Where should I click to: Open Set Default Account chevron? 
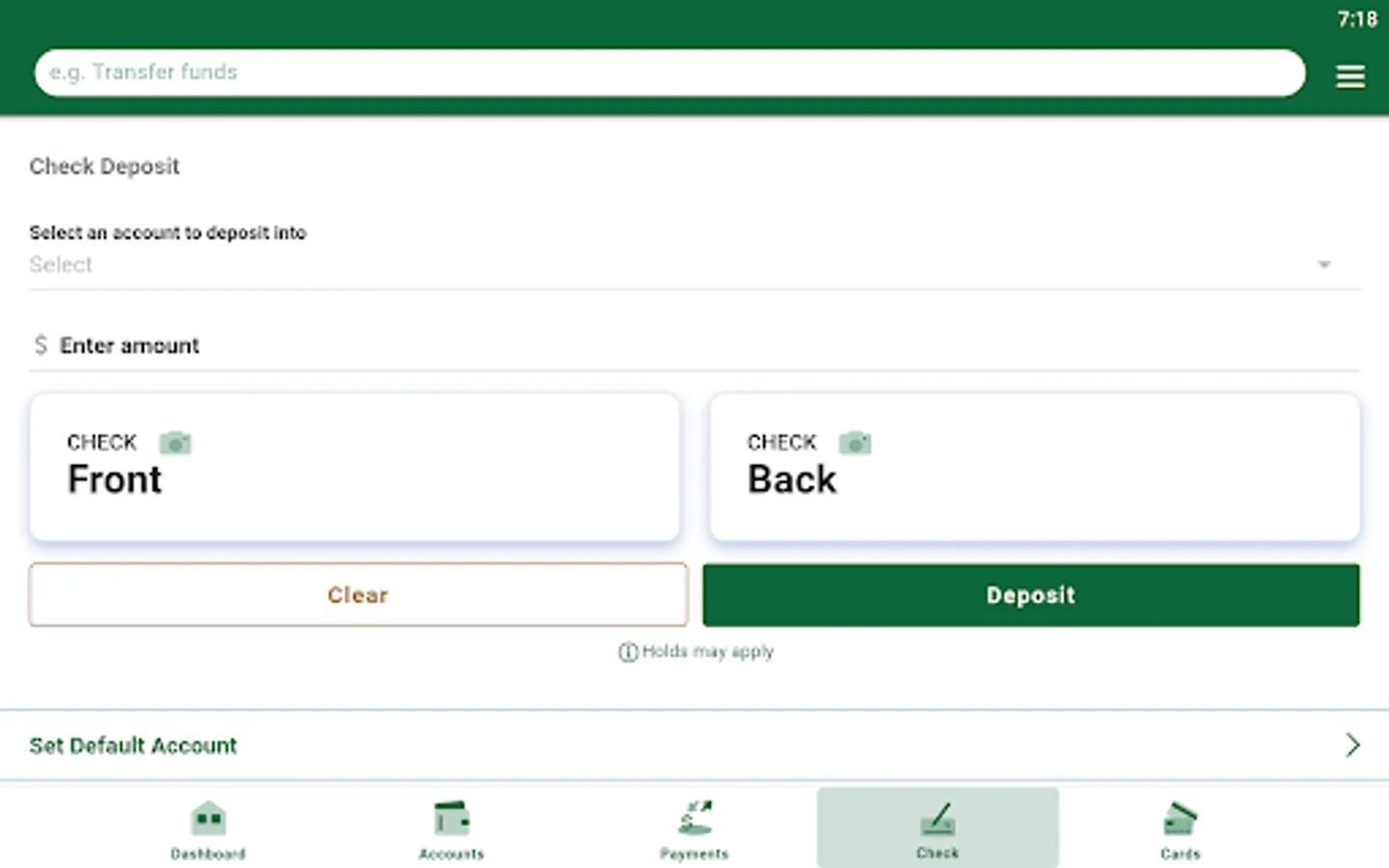(1352, 745)
